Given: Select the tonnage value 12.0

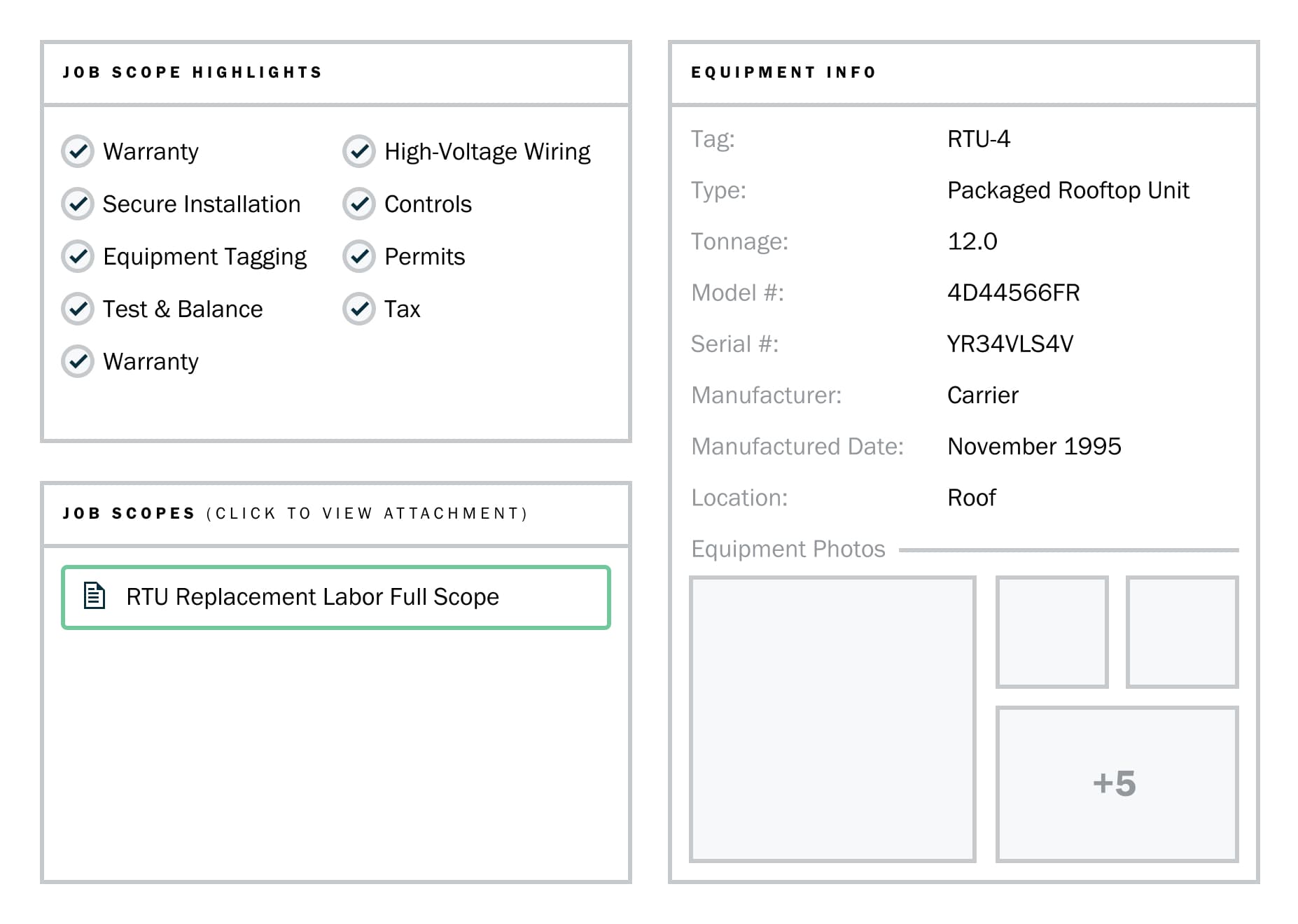Looking at the screenshot, I should tap(972, 241).
